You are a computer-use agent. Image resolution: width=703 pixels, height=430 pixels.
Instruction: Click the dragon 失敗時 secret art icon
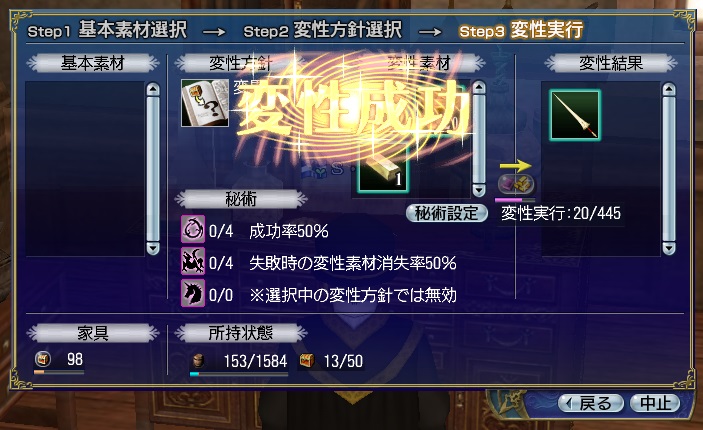(x=193, y=261)
